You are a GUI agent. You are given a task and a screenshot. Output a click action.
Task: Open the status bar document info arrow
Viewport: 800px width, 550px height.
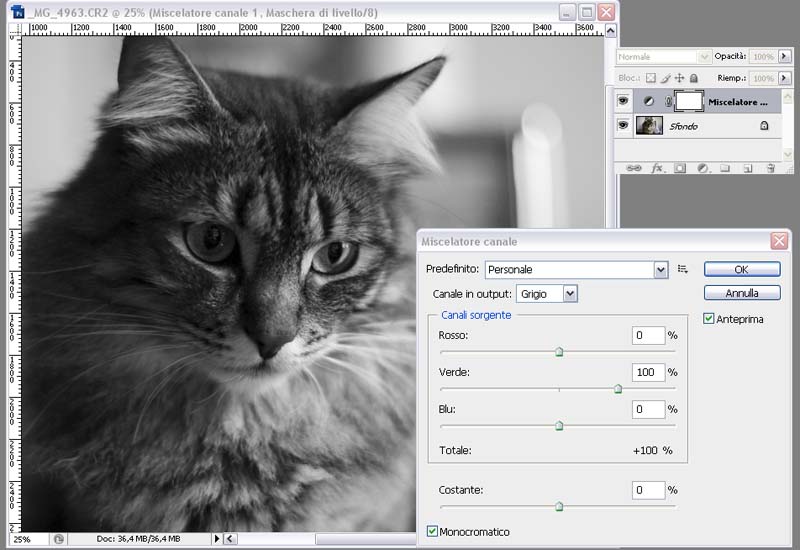coord(218,539)
